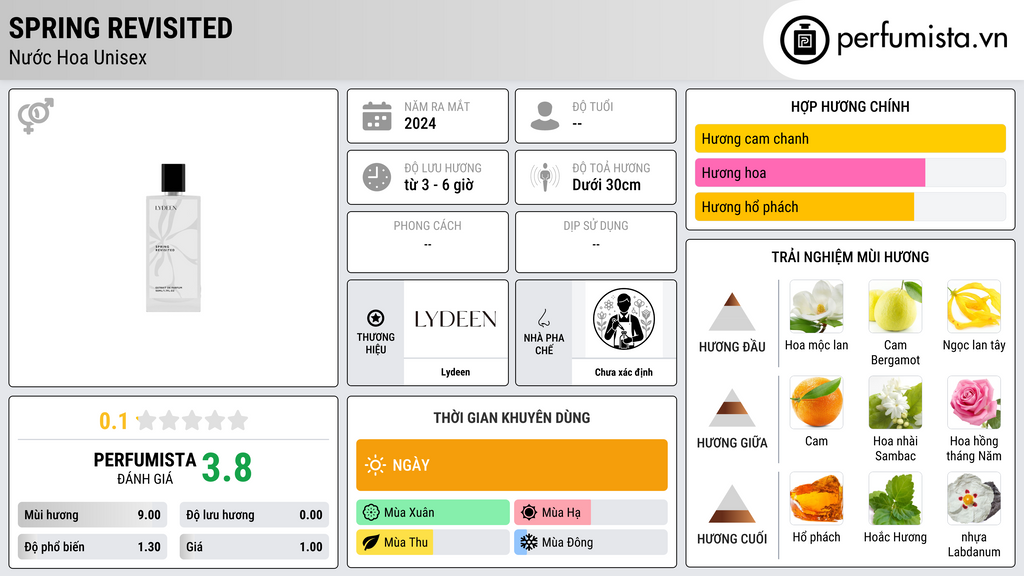The width and height of the screenshot is (1024, 576).
Task: Click the Hương Cuối pyramid icon
Action: (x=732, y=504)
